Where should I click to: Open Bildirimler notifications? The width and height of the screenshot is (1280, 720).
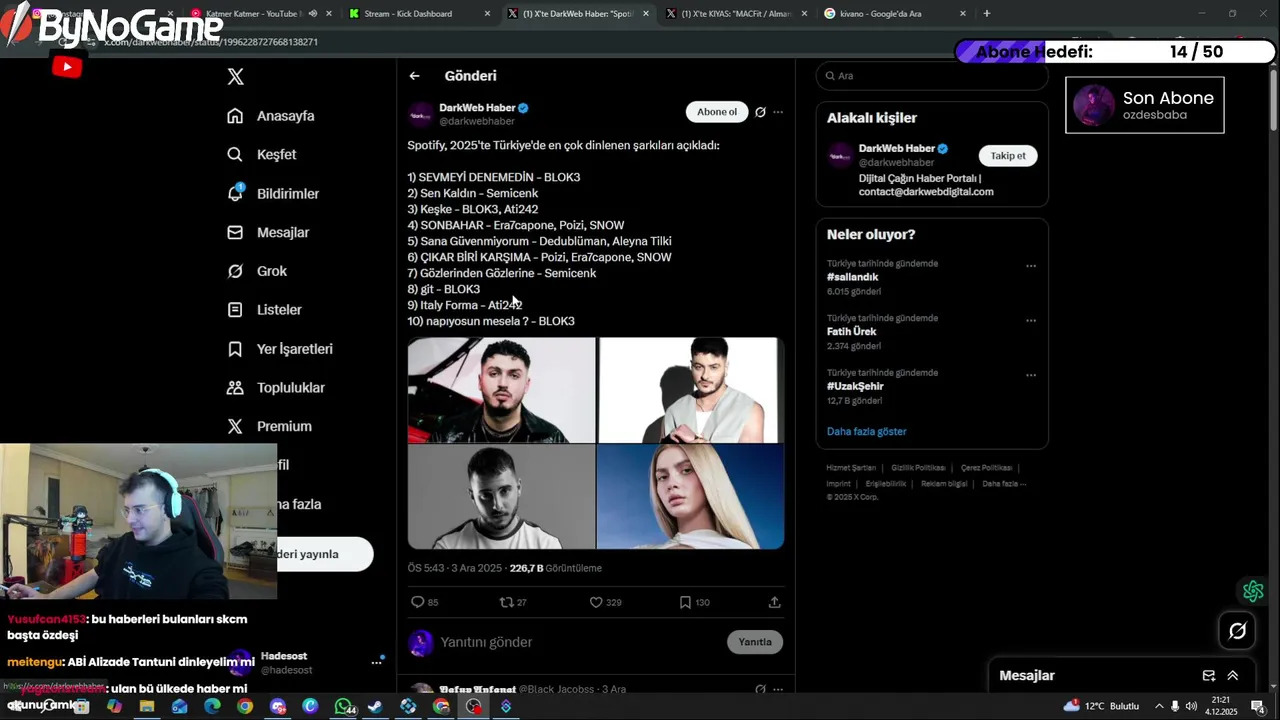tap(273, 193)
